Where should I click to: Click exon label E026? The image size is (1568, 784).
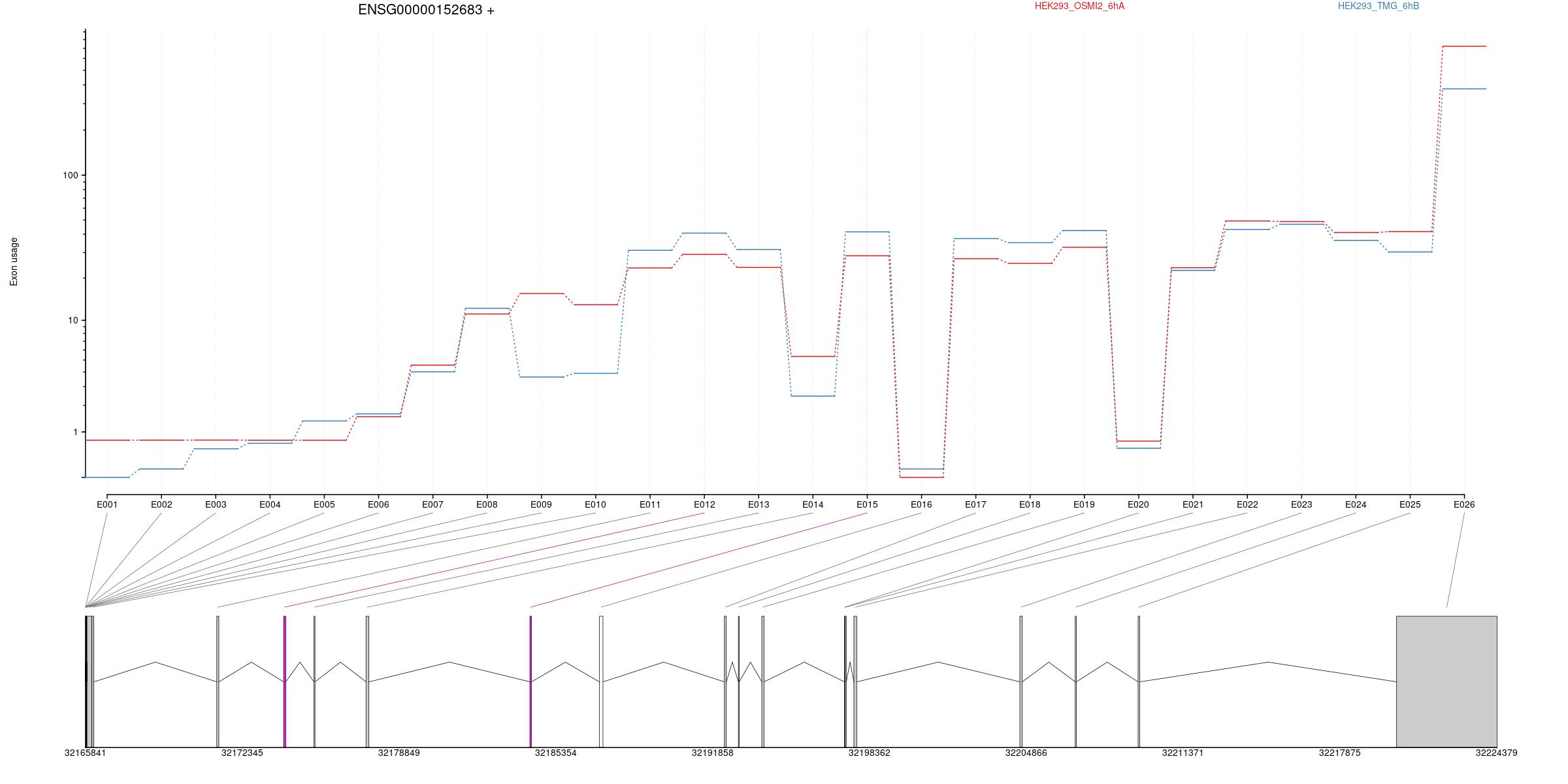click(1464, 504)
